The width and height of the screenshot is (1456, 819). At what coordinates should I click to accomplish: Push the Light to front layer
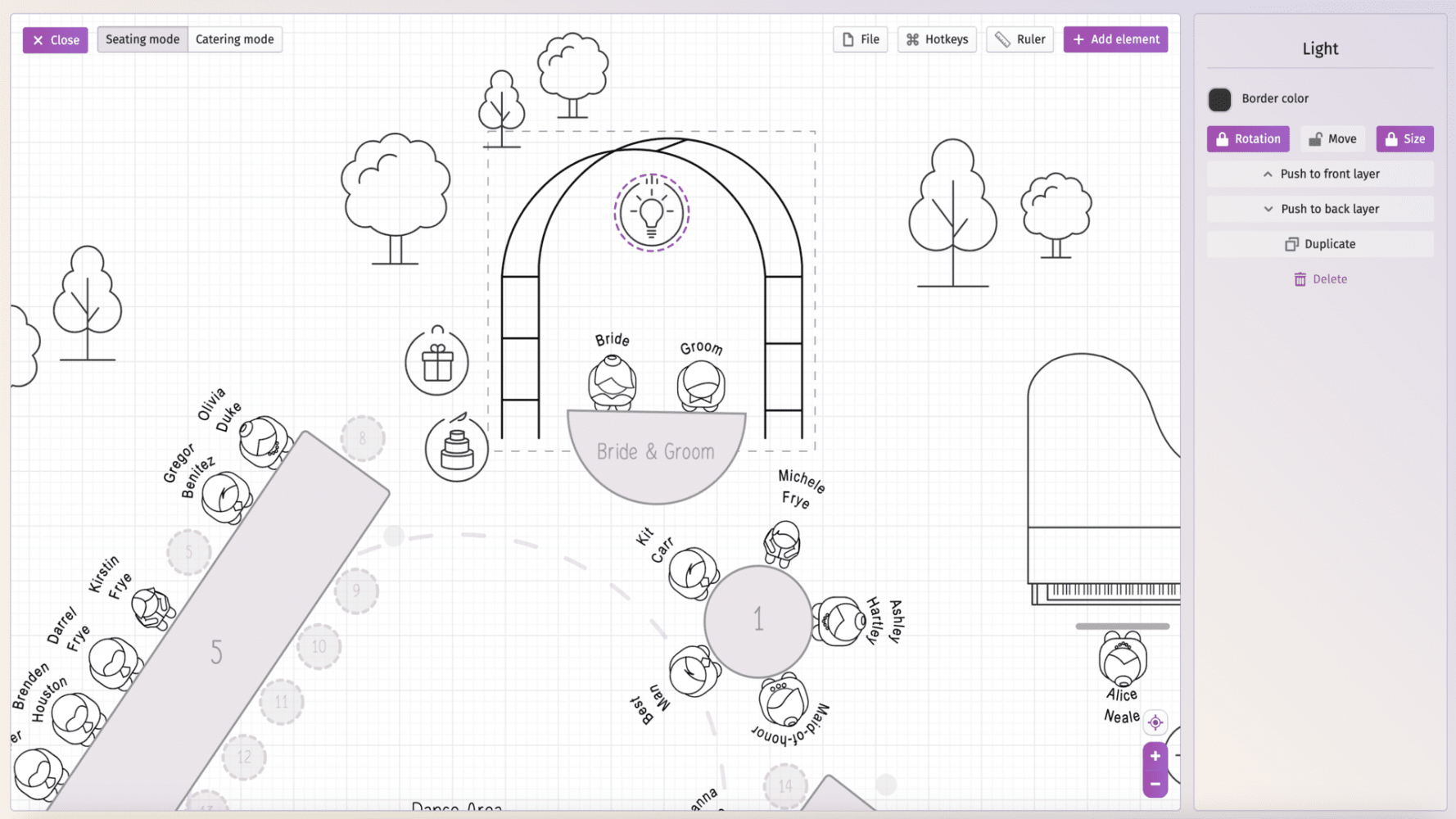tap(1320, 173)
